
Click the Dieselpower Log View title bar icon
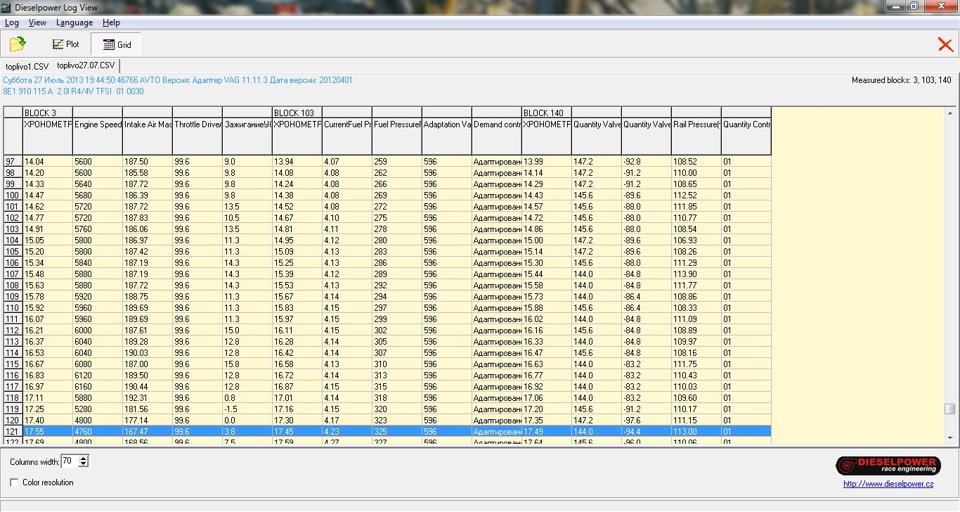(x=6, y=7)
